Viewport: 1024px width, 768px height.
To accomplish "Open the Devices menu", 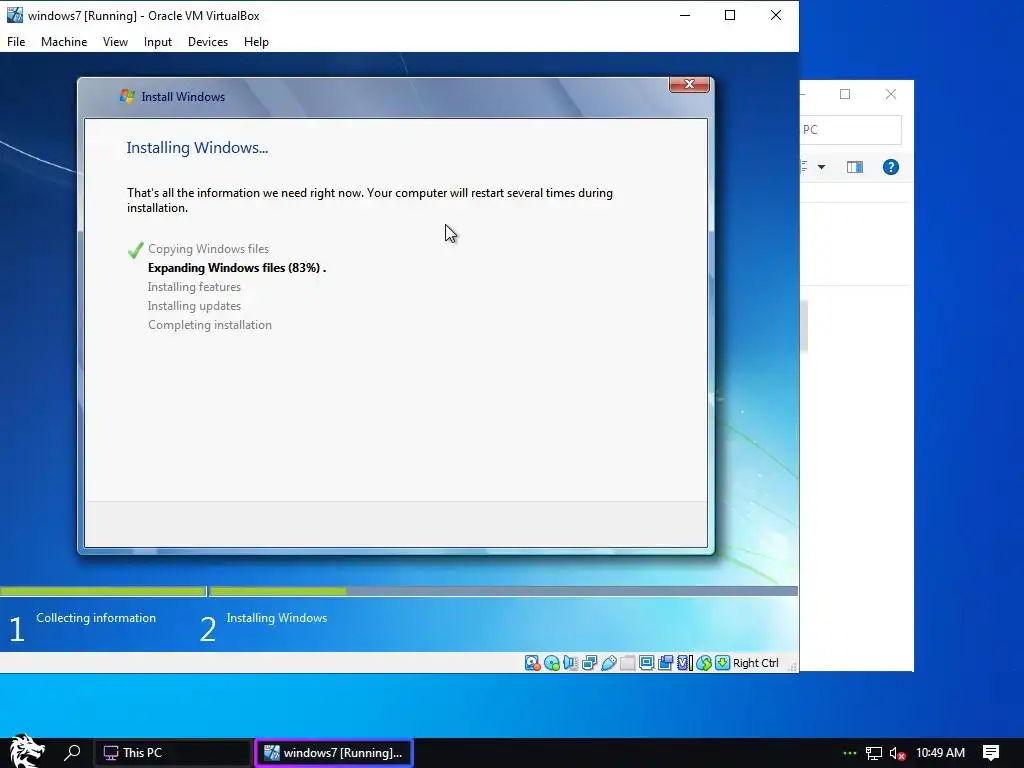I will pyautogui.click(x=208, y=42).
